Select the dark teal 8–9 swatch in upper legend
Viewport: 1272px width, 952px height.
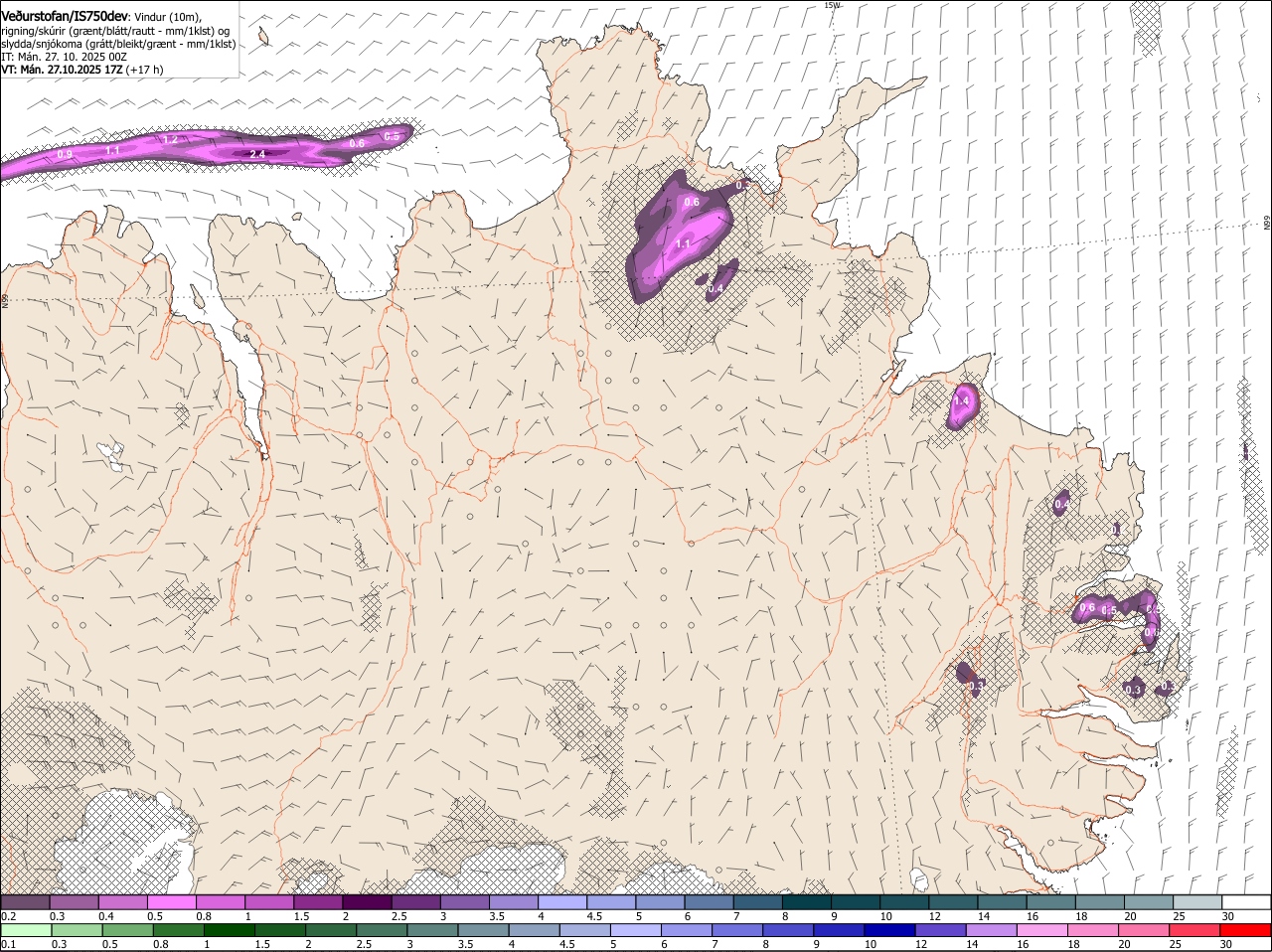tap(806, 902)
